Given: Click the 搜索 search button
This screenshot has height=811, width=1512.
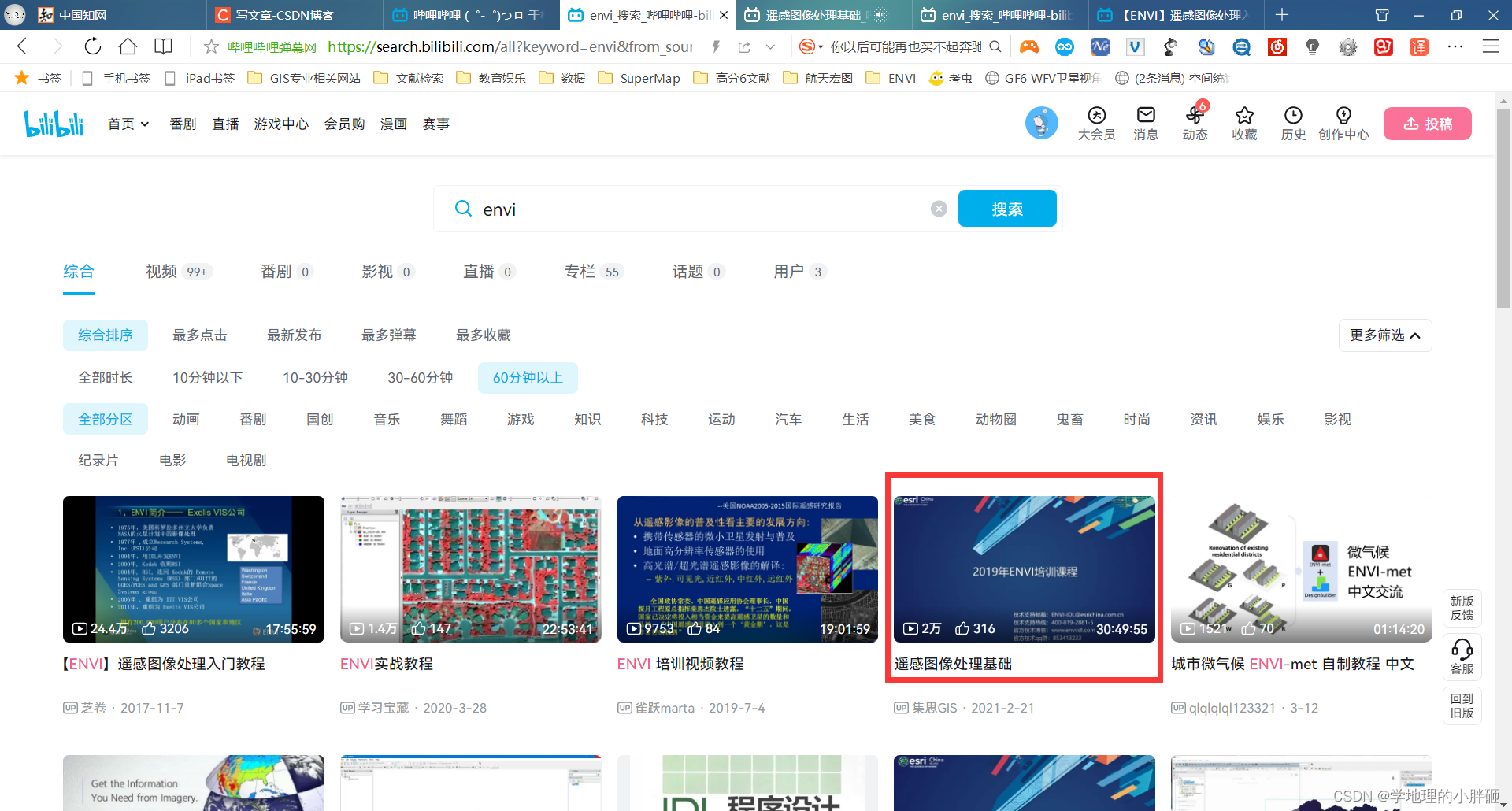Looking at the screenshot, I should pyautogui.click(x=1007, y=209).
